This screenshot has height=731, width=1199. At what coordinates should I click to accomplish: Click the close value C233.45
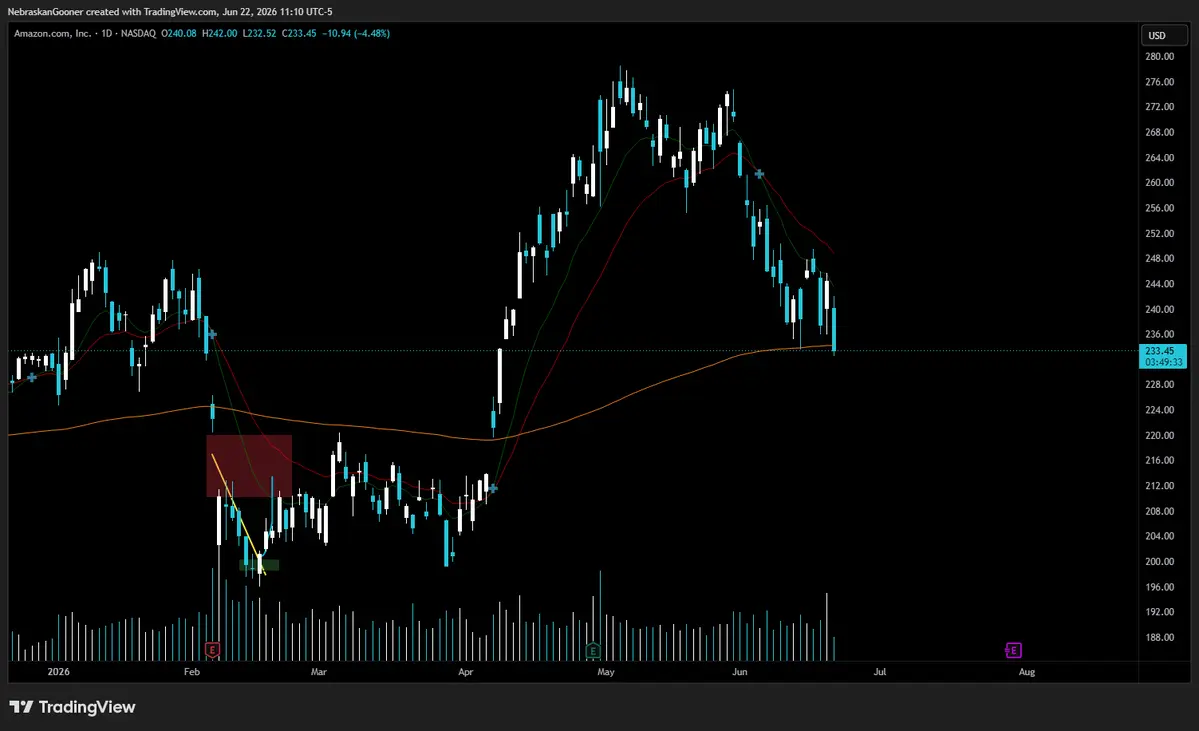[299, 34]
